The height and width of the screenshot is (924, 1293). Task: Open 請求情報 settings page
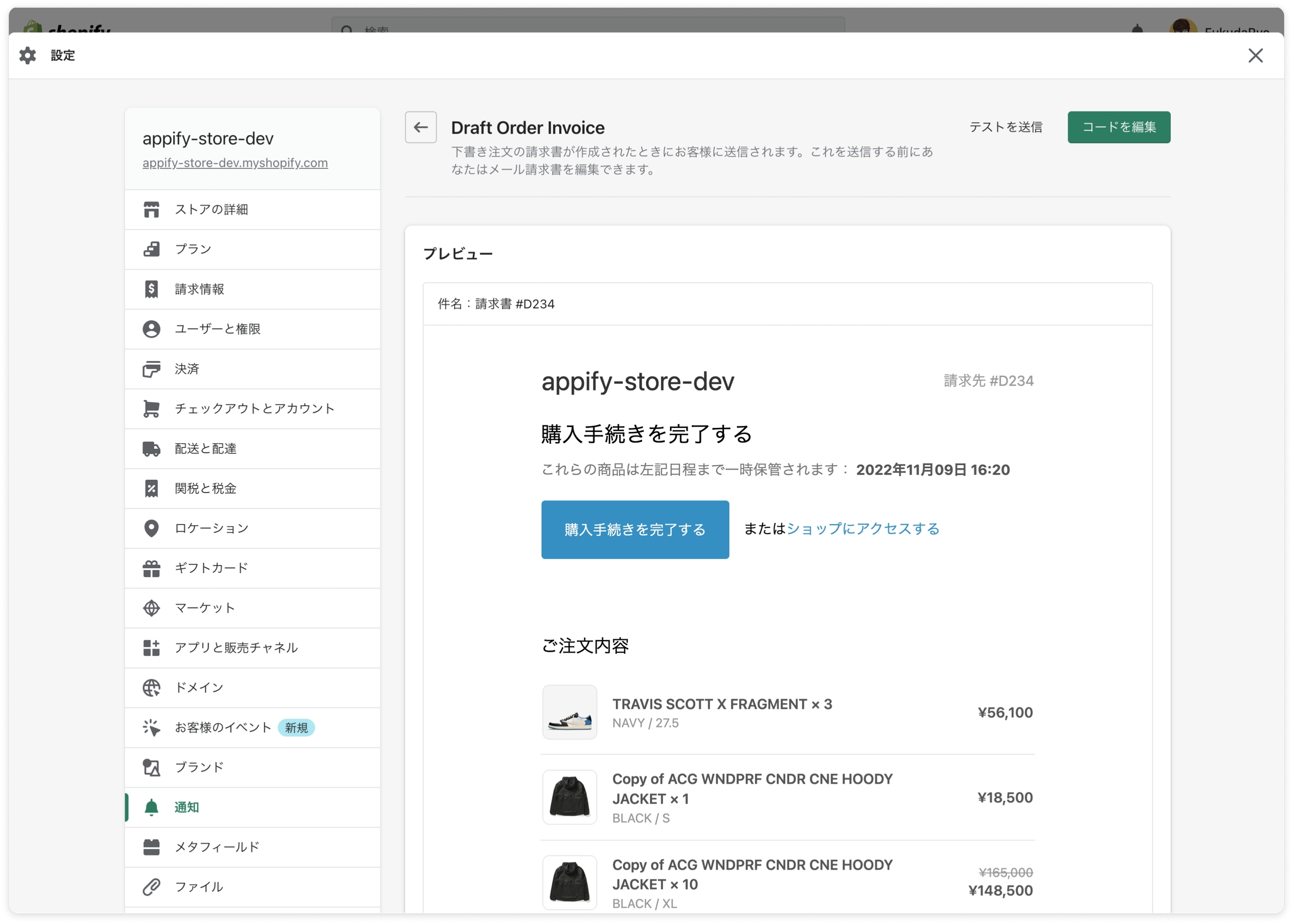[x=253, y=289]
